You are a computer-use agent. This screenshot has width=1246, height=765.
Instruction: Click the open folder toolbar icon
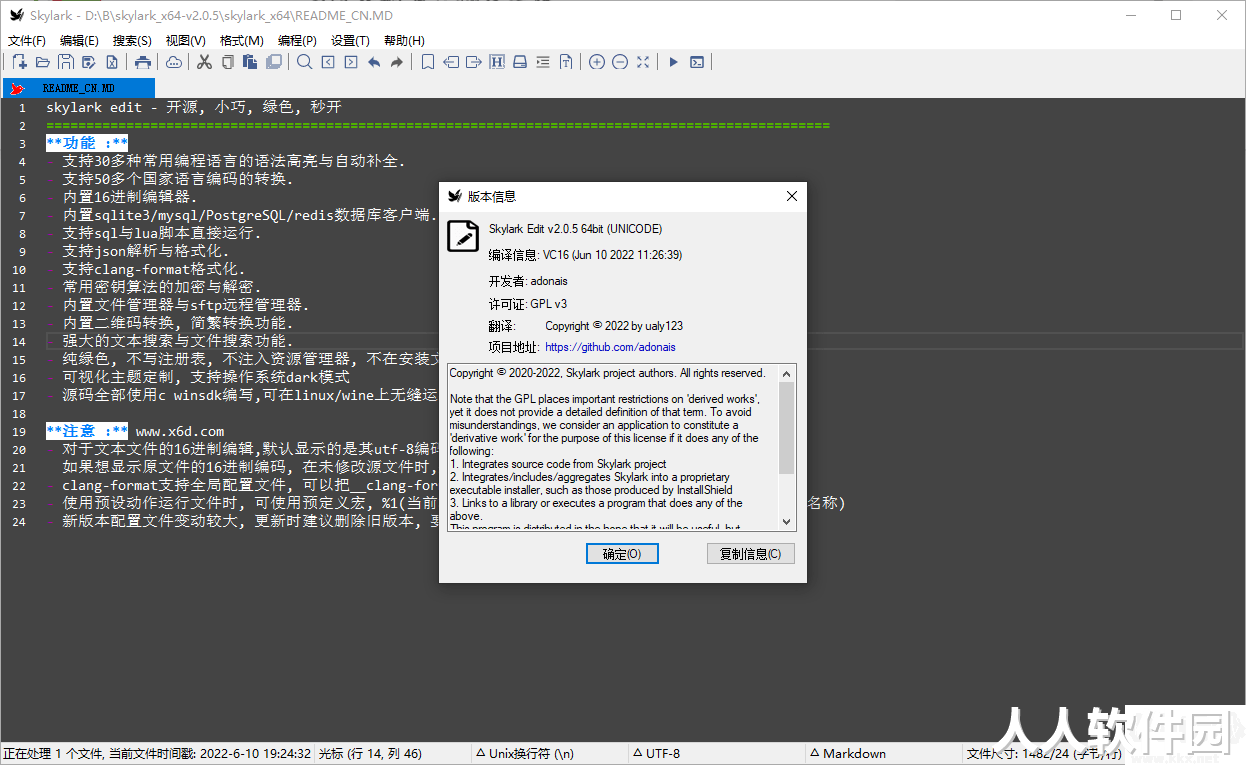click(x=42, y=62)
